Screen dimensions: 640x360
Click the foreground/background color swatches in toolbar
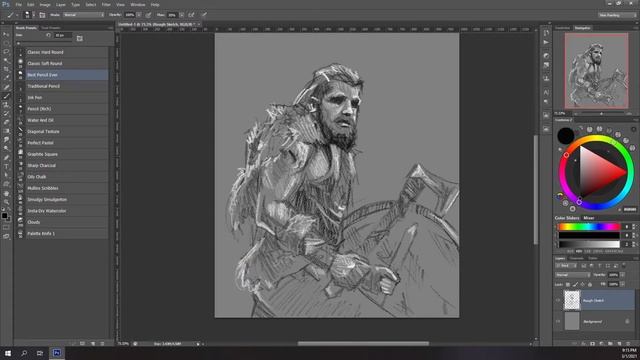click(5, 216)
